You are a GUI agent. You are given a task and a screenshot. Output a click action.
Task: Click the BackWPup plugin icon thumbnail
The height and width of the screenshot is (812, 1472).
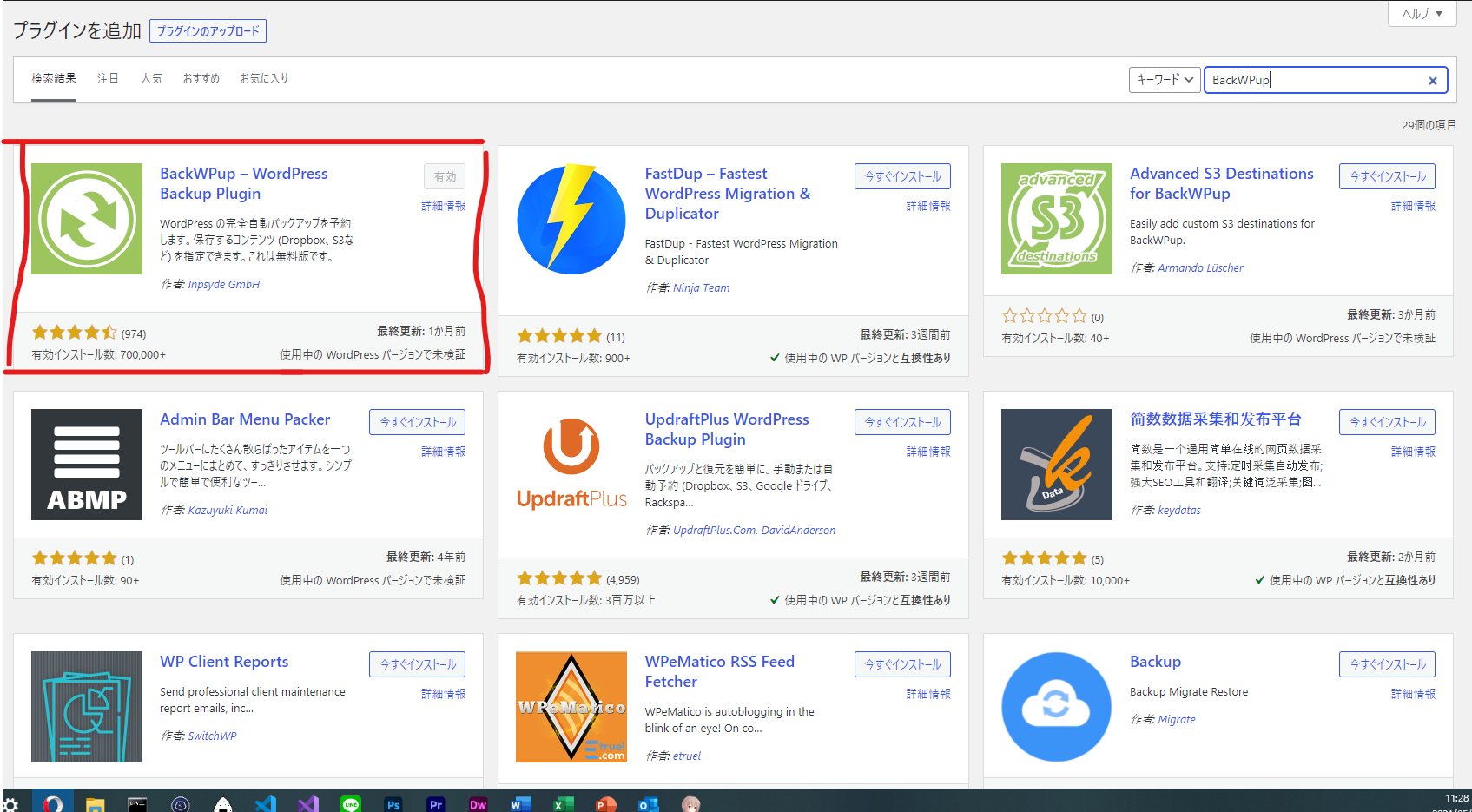(87, 219)
